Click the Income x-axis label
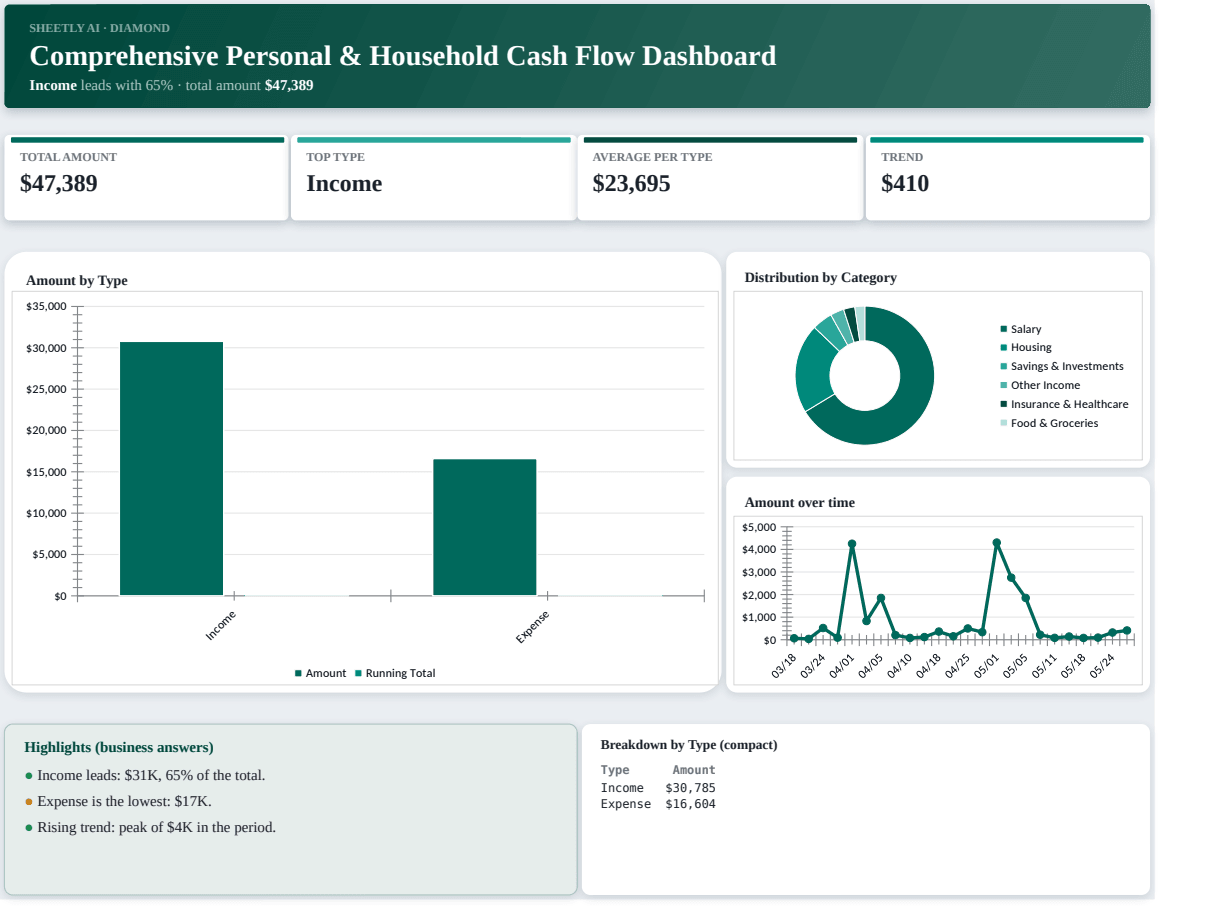 point(221,625)
